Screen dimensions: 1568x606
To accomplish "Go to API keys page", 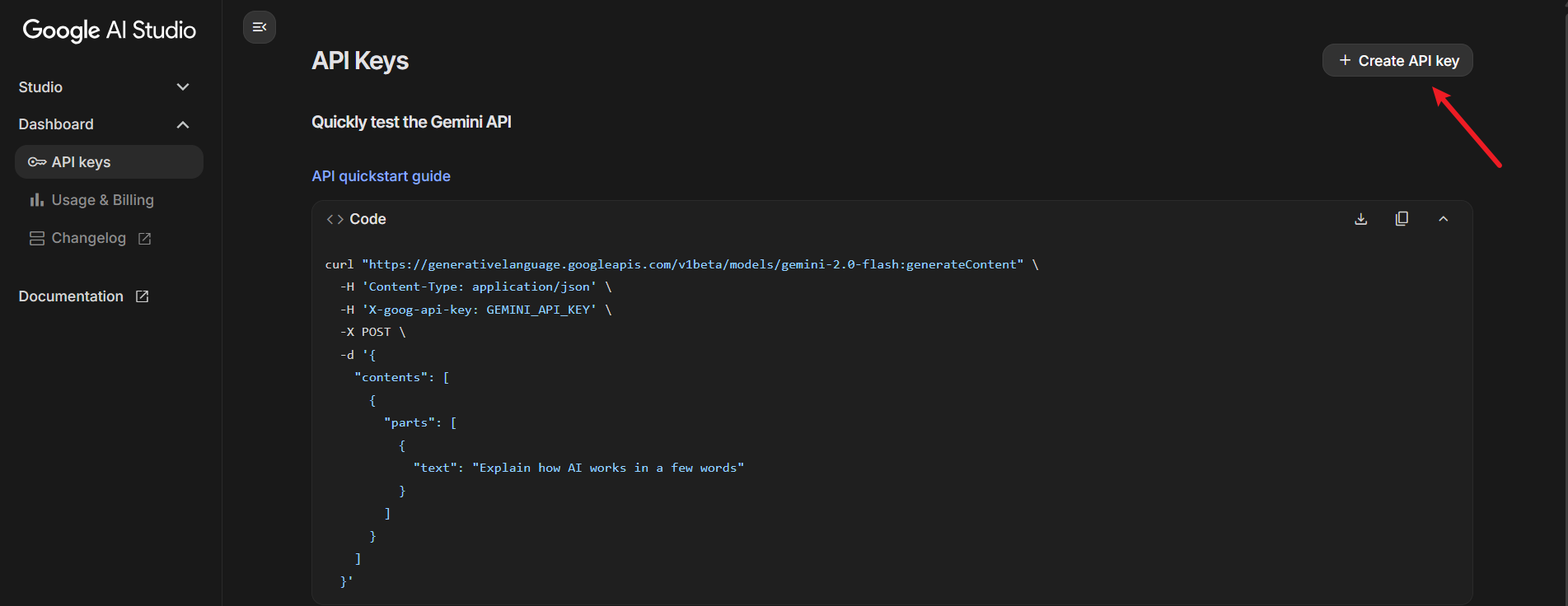I will click(x=109, y=162).
